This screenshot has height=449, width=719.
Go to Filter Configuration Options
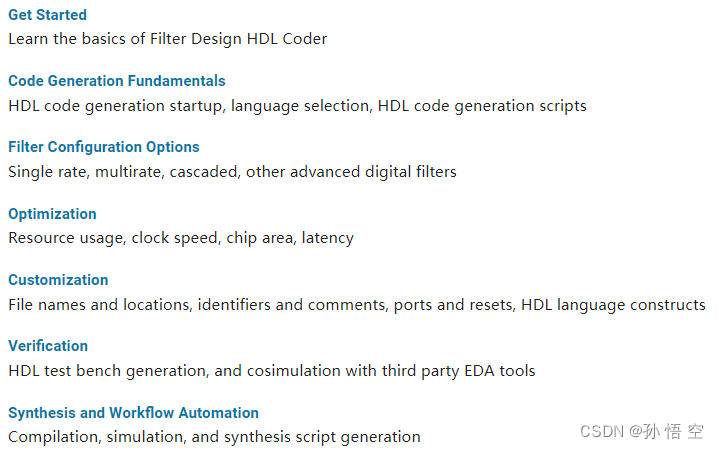[104, 147]
